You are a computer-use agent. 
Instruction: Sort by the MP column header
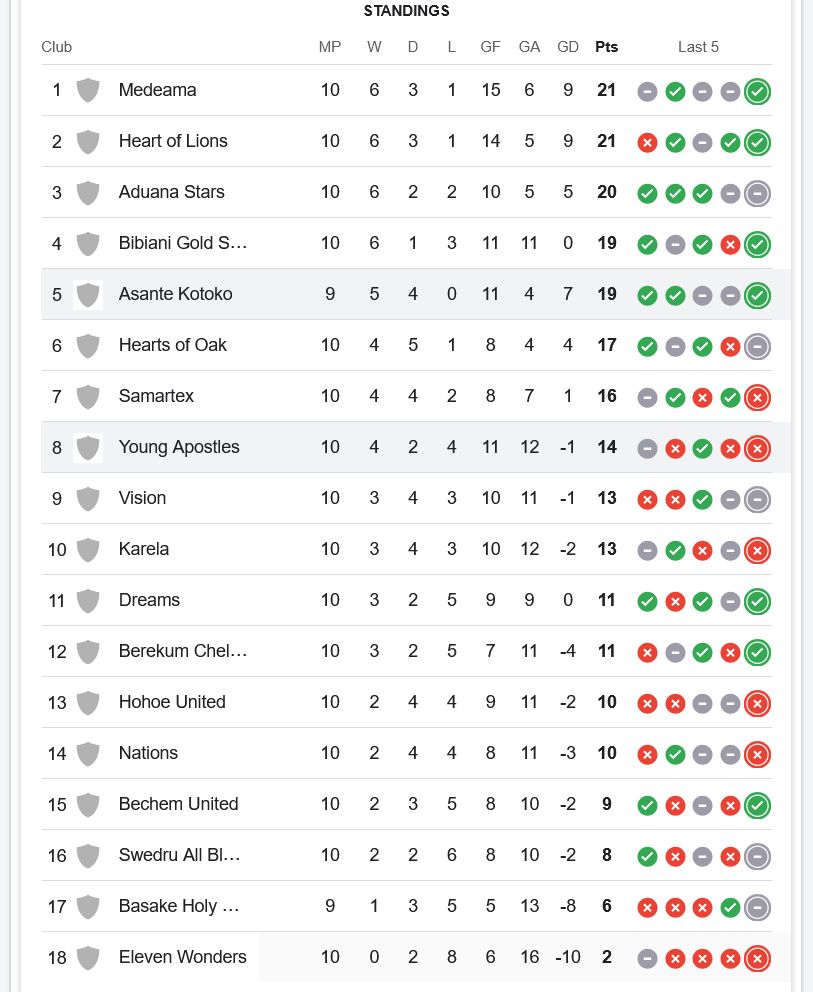coord(330,46)
